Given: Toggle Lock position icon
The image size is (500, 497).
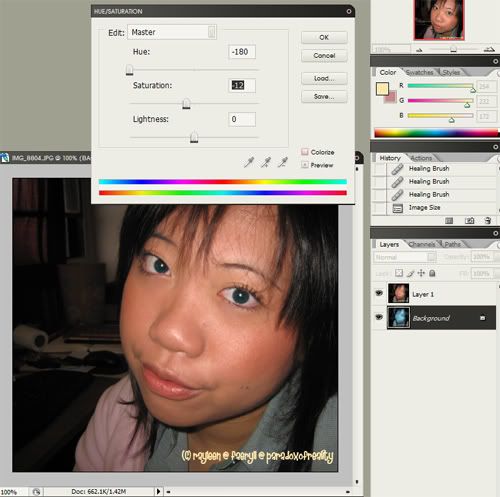Looking at the screenshot, I should click(421, 273).
